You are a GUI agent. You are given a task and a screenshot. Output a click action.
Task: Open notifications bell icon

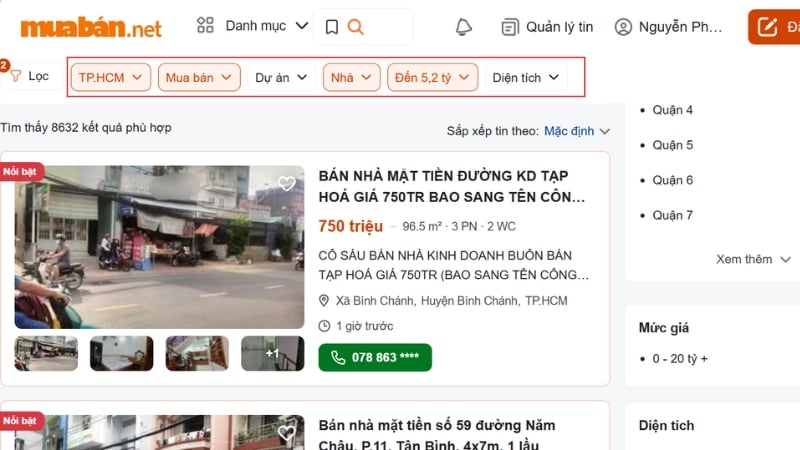coord(463,27)
